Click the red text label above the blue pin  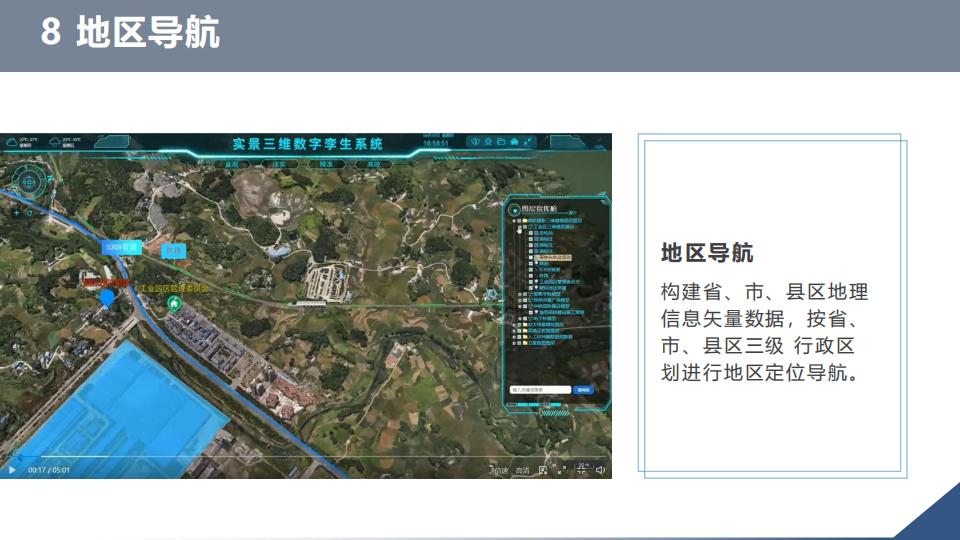(107, 282)
